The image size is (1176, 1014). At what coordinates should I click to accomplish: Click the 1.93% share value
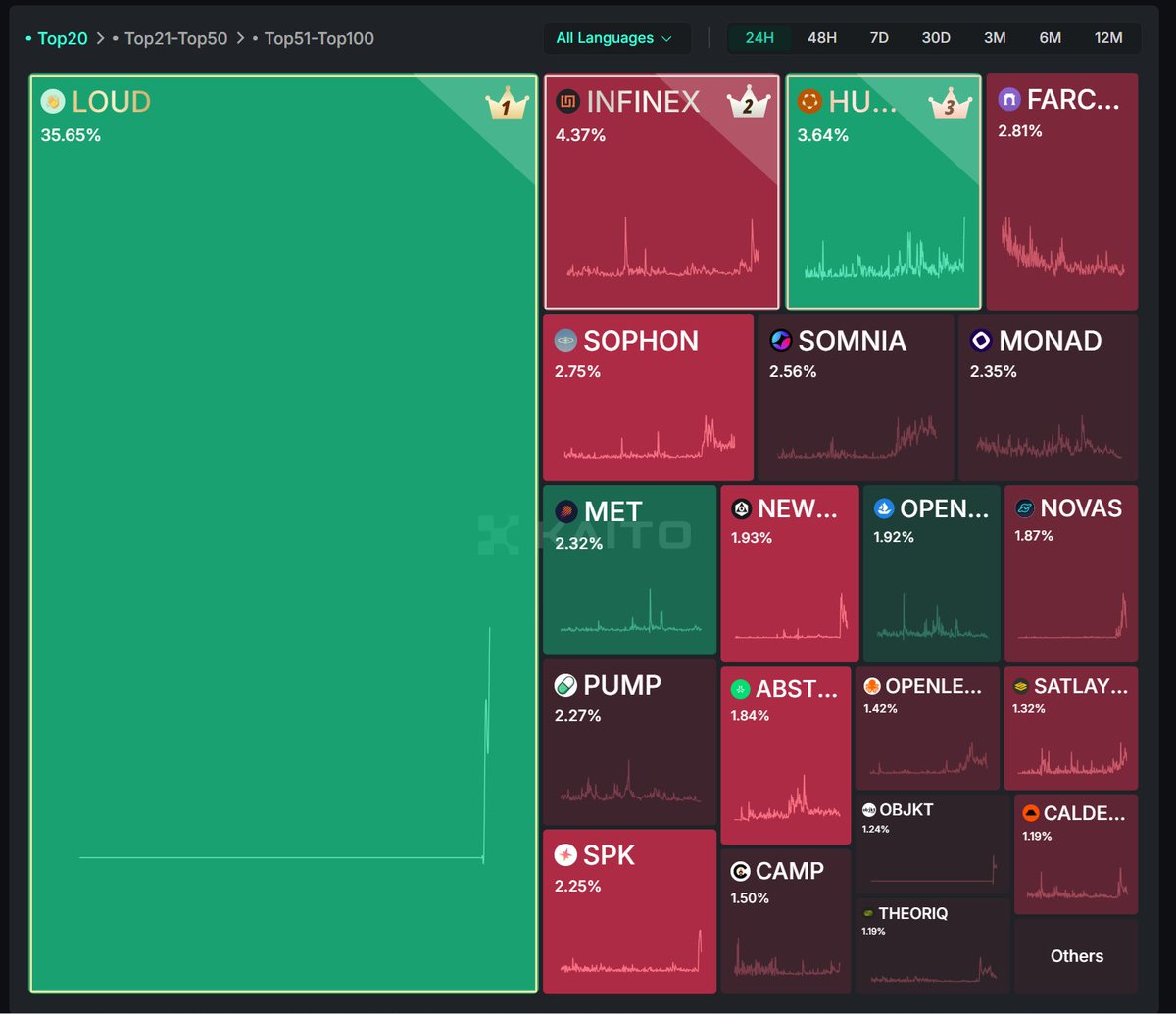point(752,537)
